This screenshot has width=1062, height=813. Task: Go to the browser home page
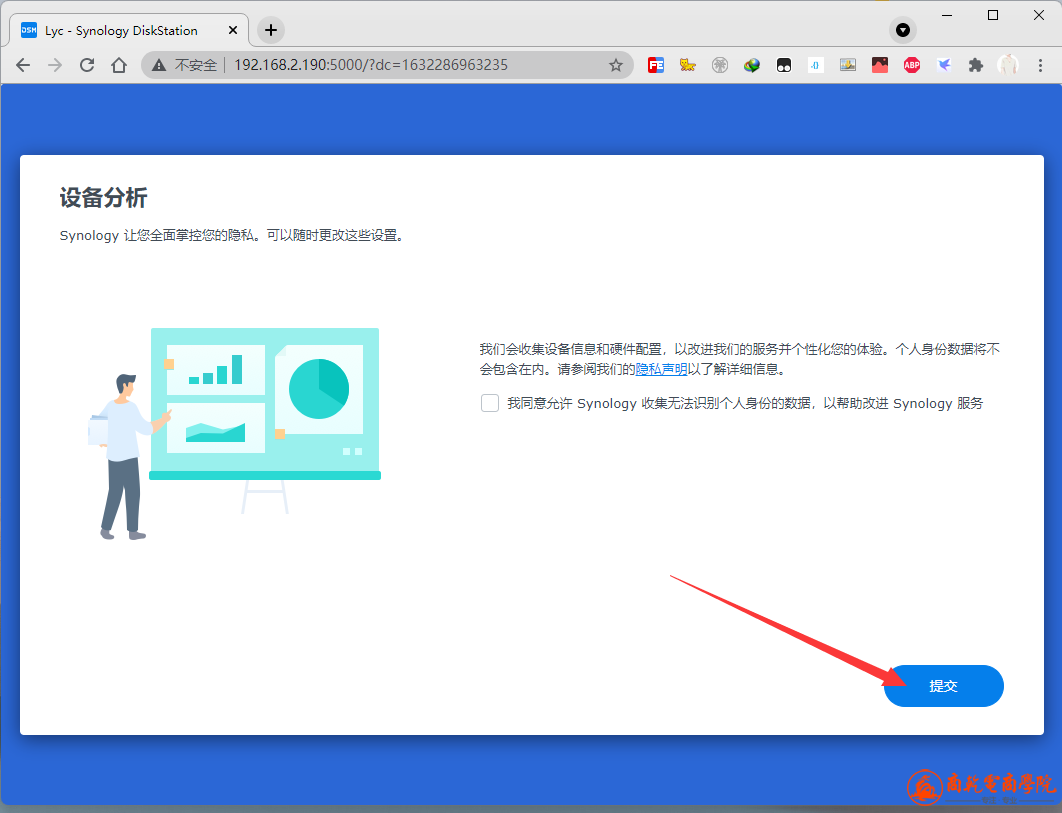[x=119, y=65]
